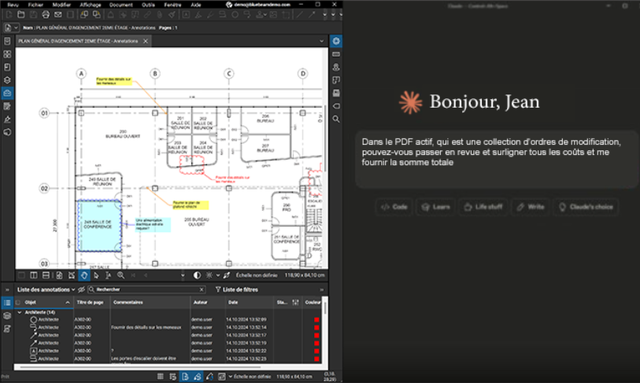Click the active Tool Chest icon in left sidebar
The height and width of the screenshot is (383, 640).
(7, 93)
